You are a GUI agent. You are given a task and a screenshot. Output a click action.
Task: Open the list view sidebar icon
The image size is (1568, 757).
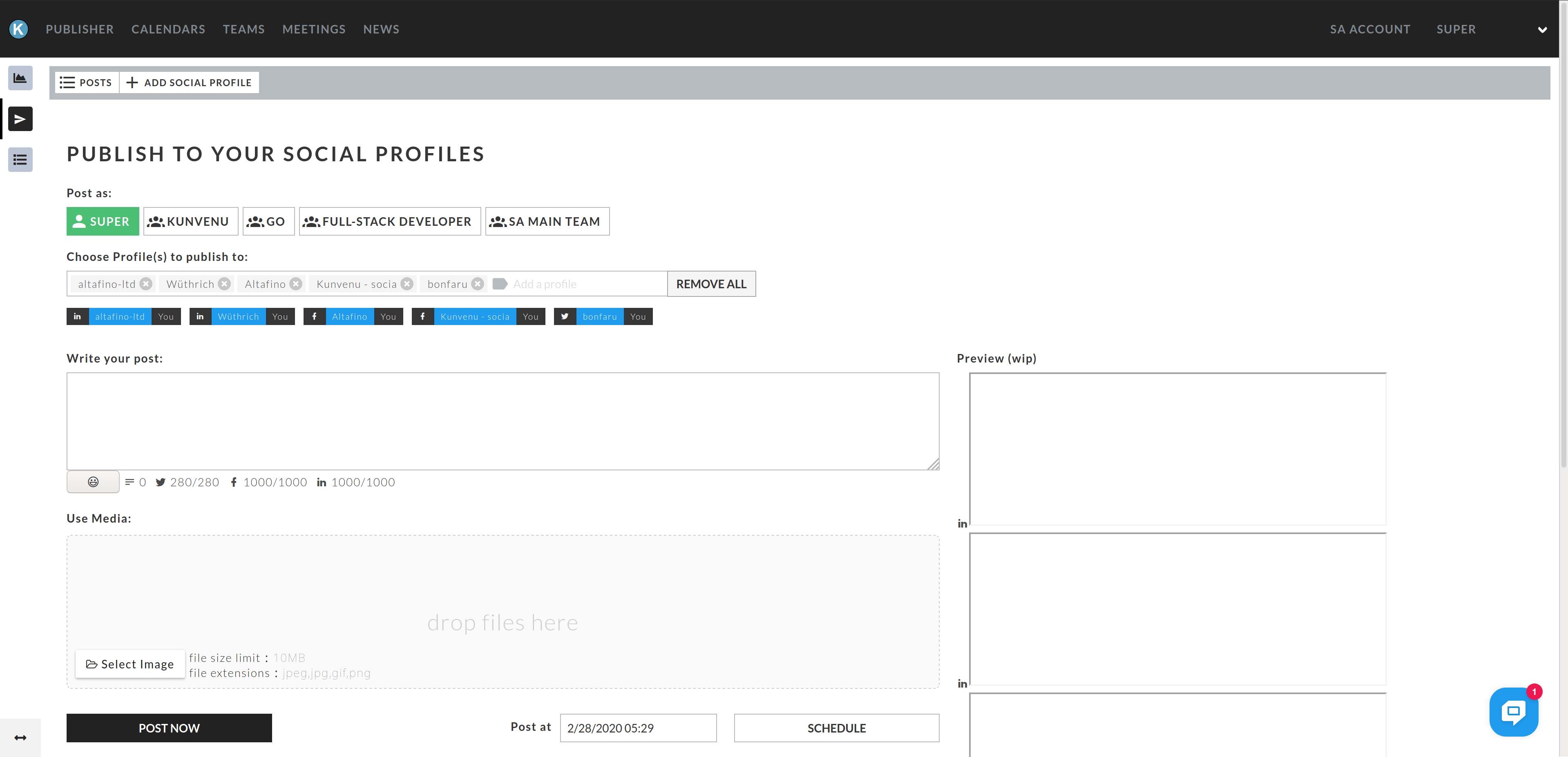point(20,159)
